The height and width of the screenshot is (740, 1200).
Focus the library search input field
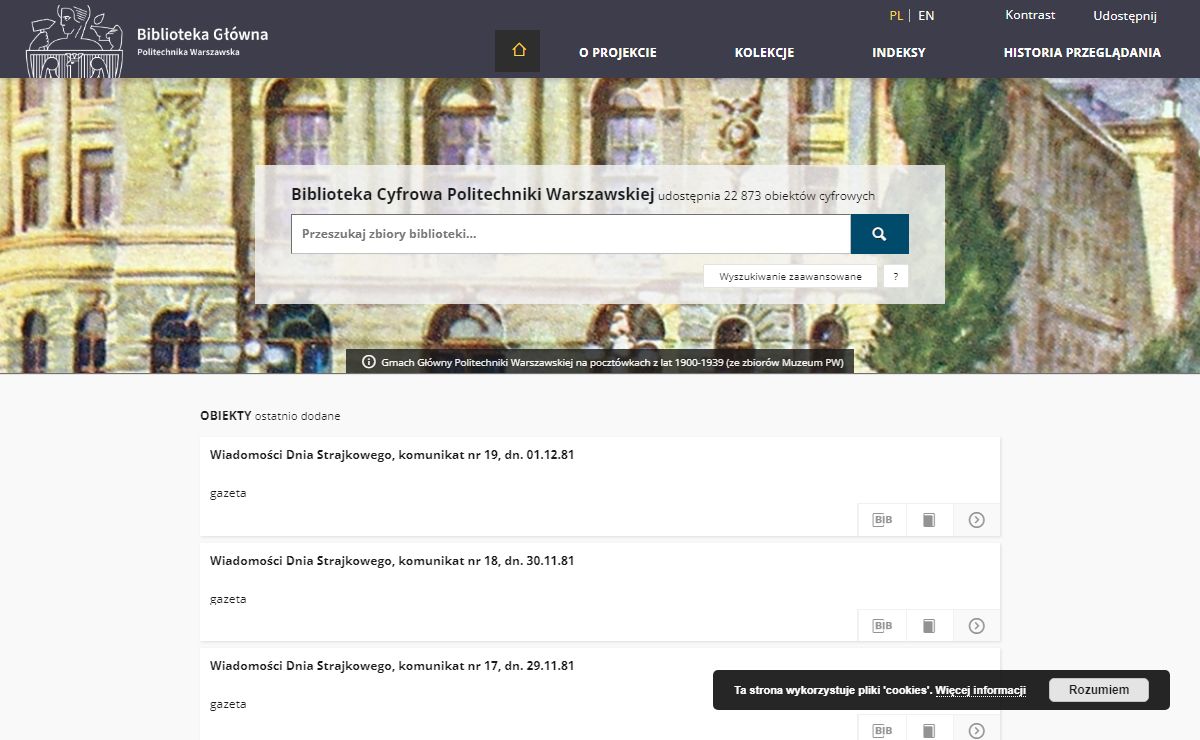[x=571, y=234]
